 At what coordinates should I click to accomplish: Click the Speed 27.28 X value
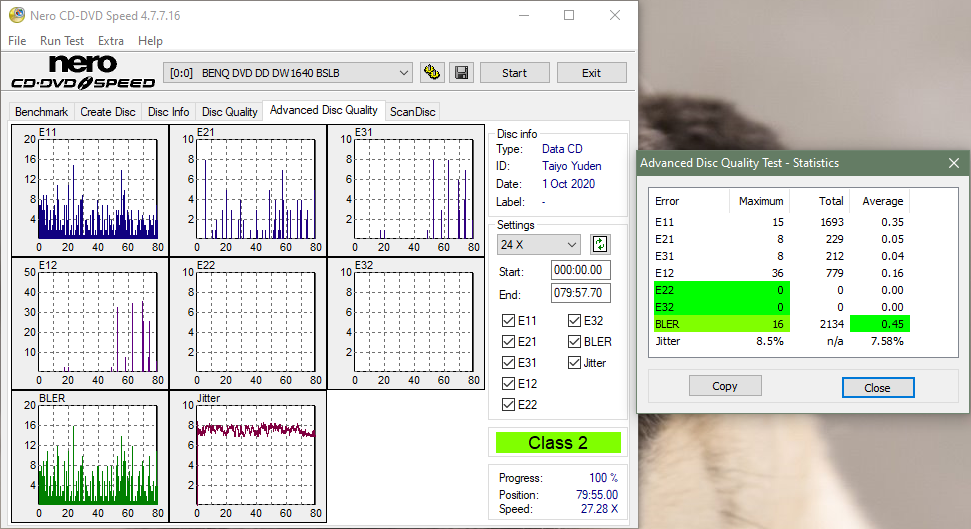pyautogui.click(x=599, y=509)
